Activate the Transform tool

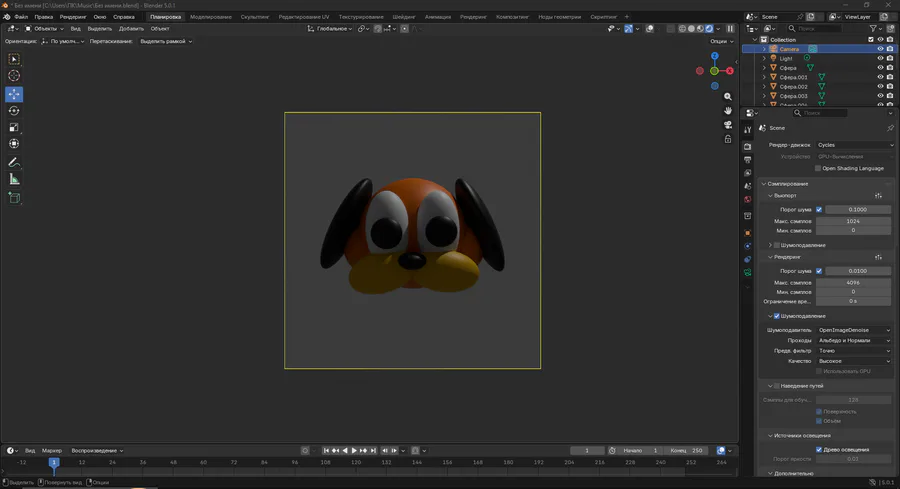coord(14,144)
